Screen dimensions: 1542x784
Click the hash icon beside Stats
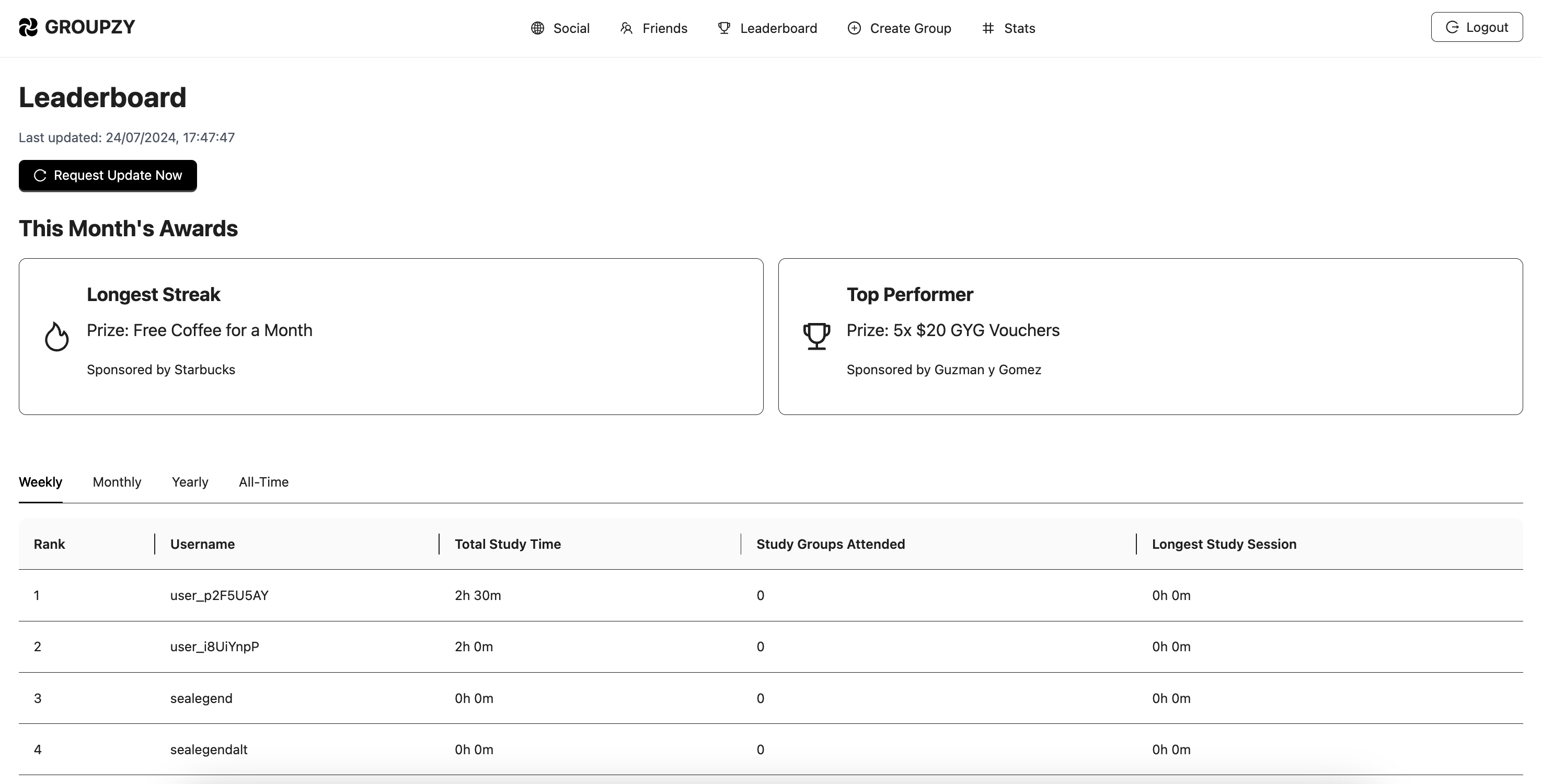pos(988,28)
